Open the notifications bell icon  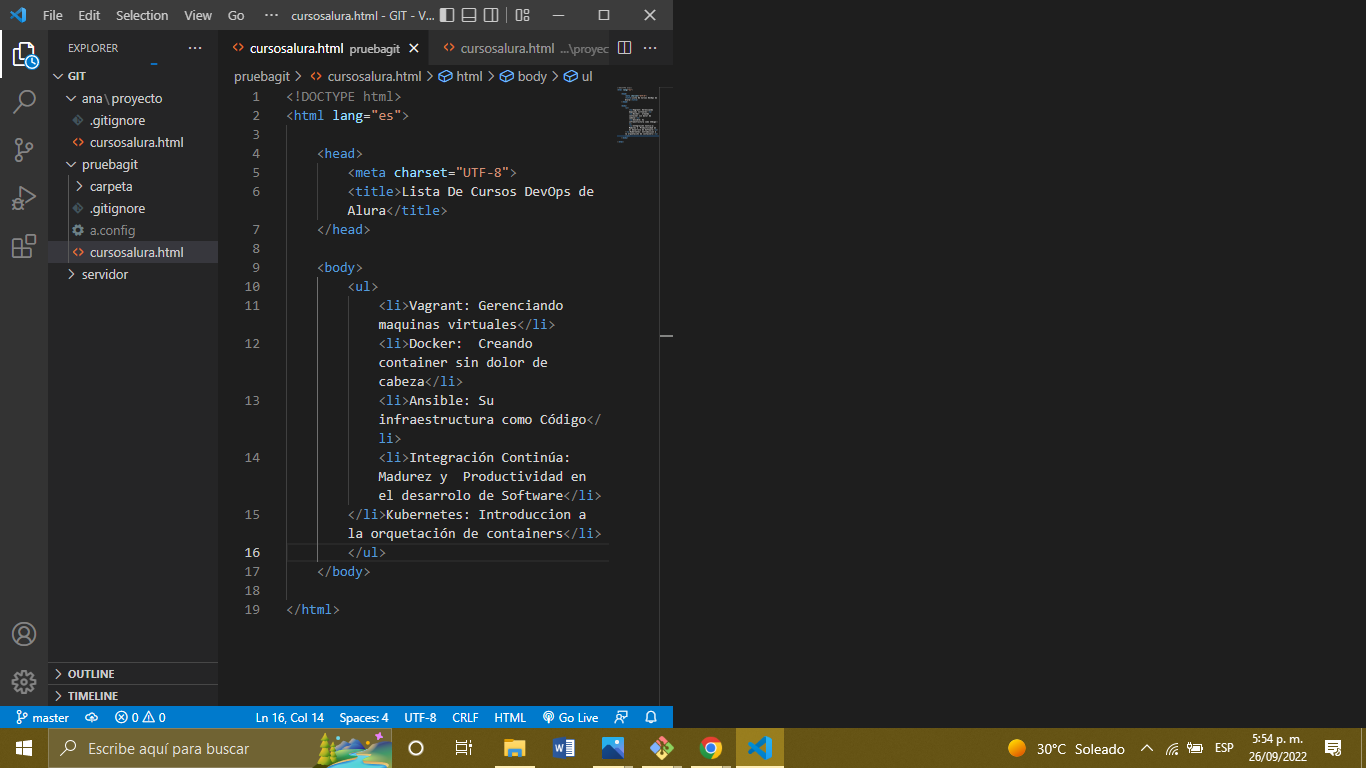(651, 717)
